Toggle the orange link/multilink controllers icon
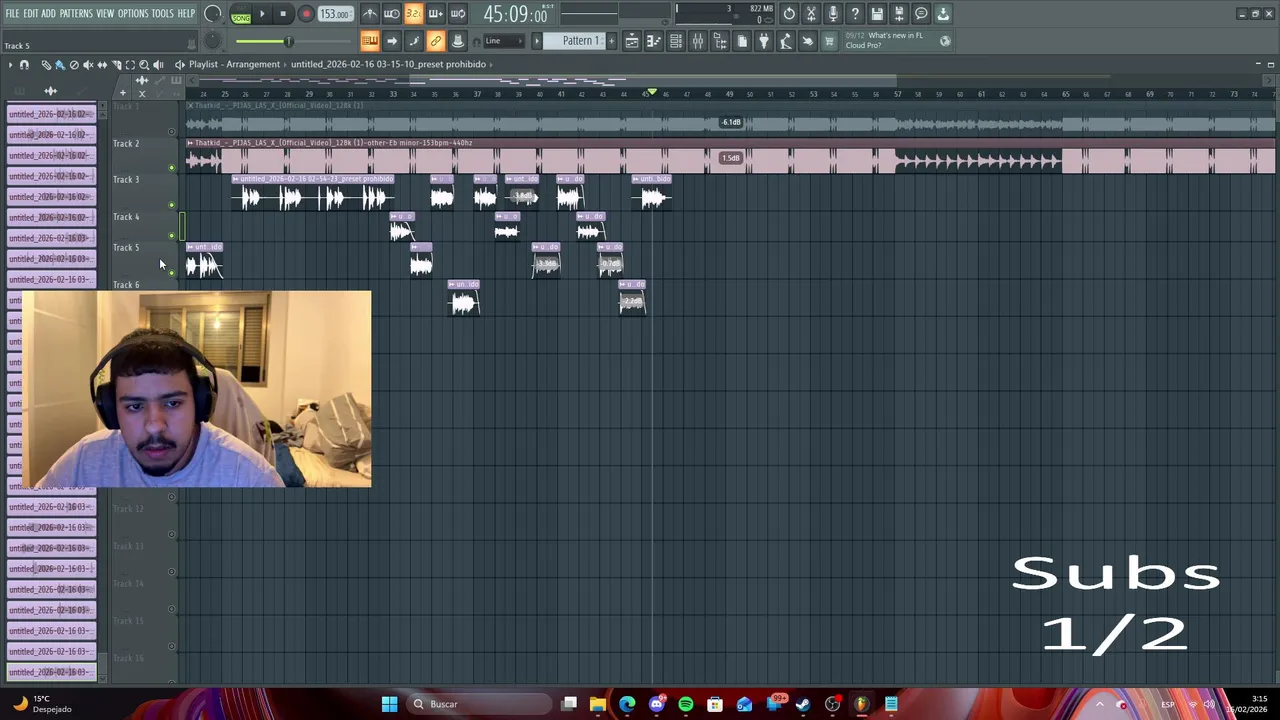1280x720 pixels. pyautogui.click(x=436, y=41)
